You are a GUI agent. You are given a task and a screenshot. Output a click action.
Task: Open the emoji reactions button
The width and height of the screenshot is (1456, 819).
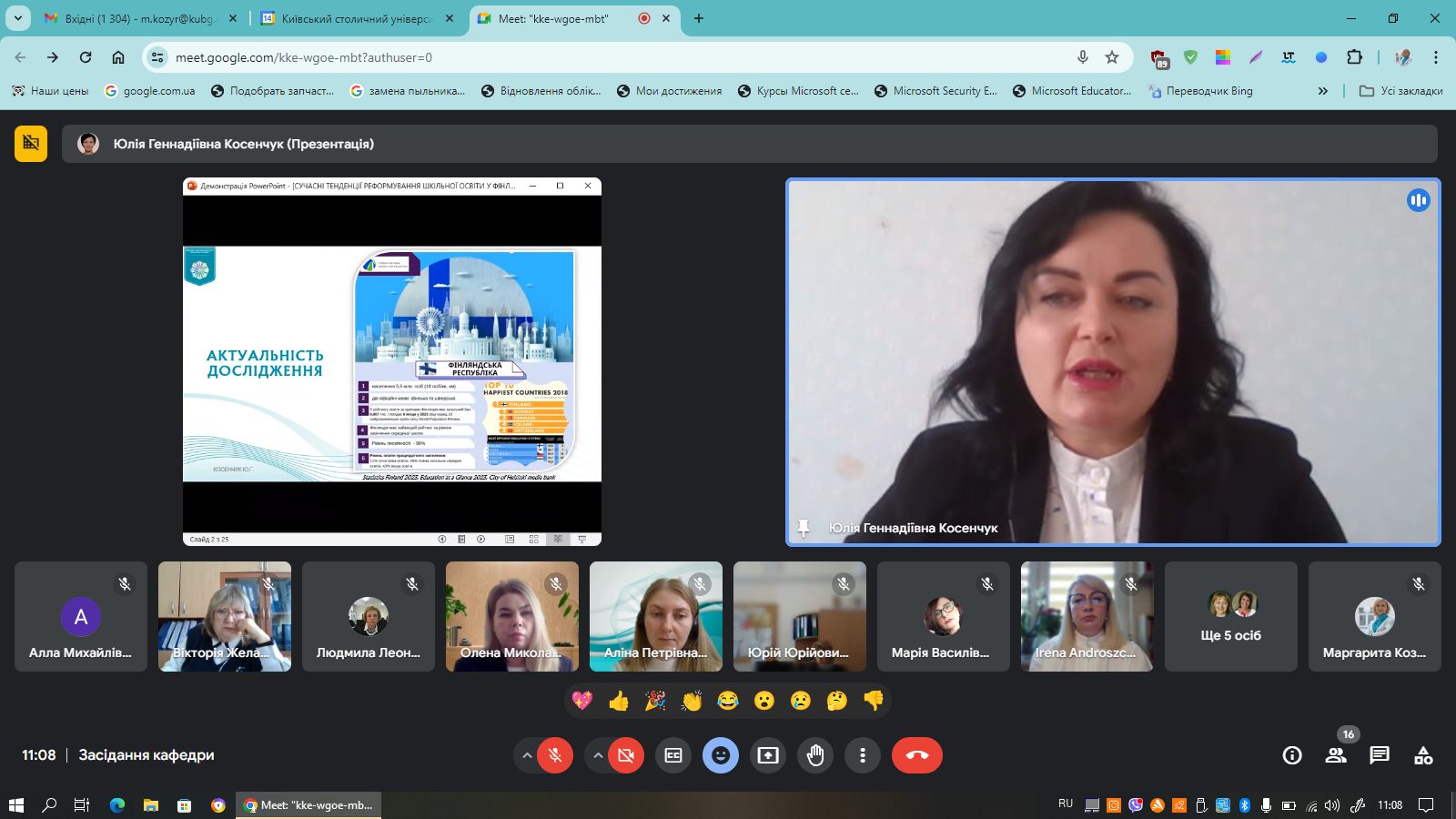[721, 755]
